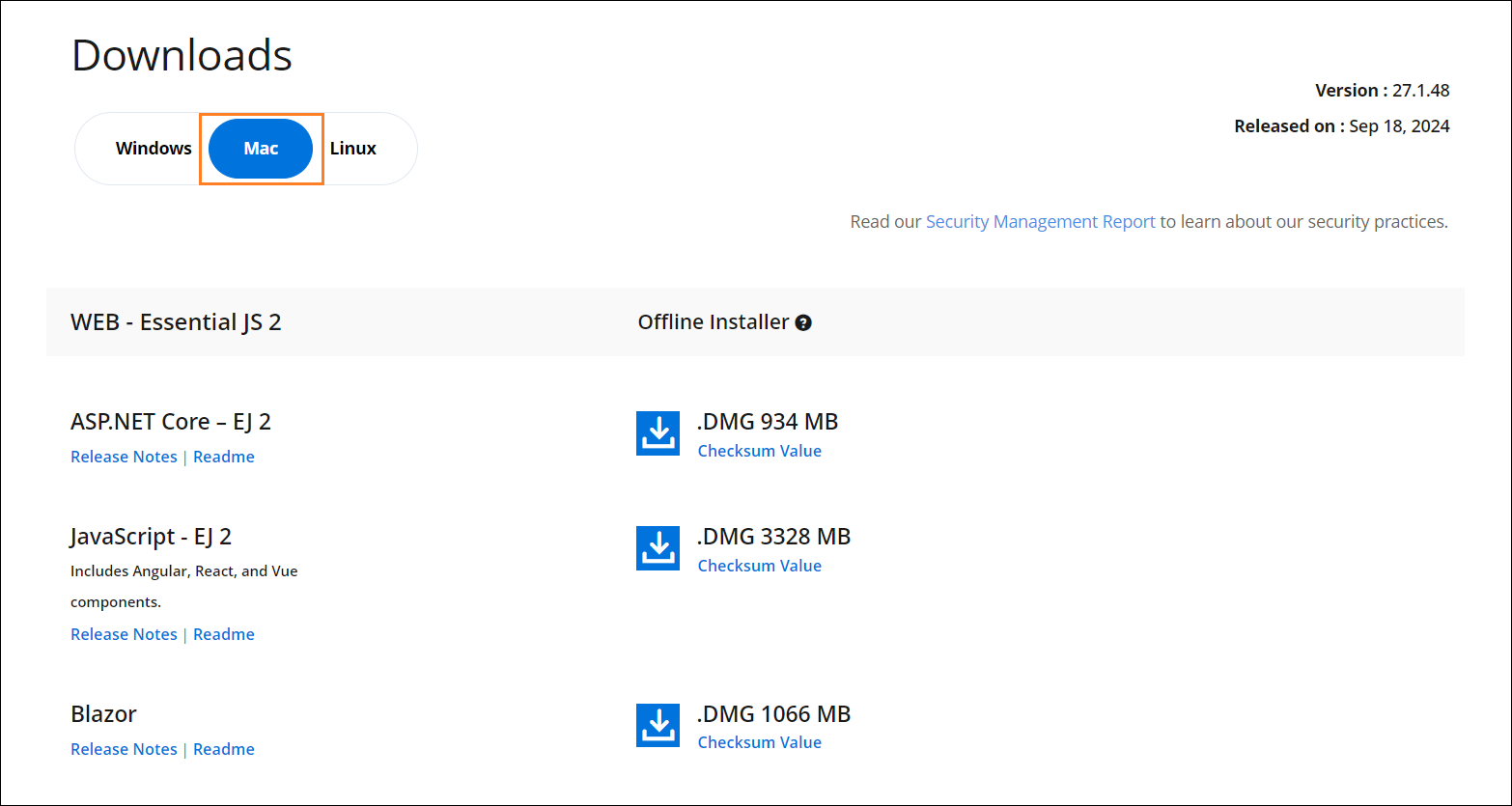The image size is (1512, 806).
Task: Show the Offline Installer help tooltip icon
Action: tap(803, 323)
